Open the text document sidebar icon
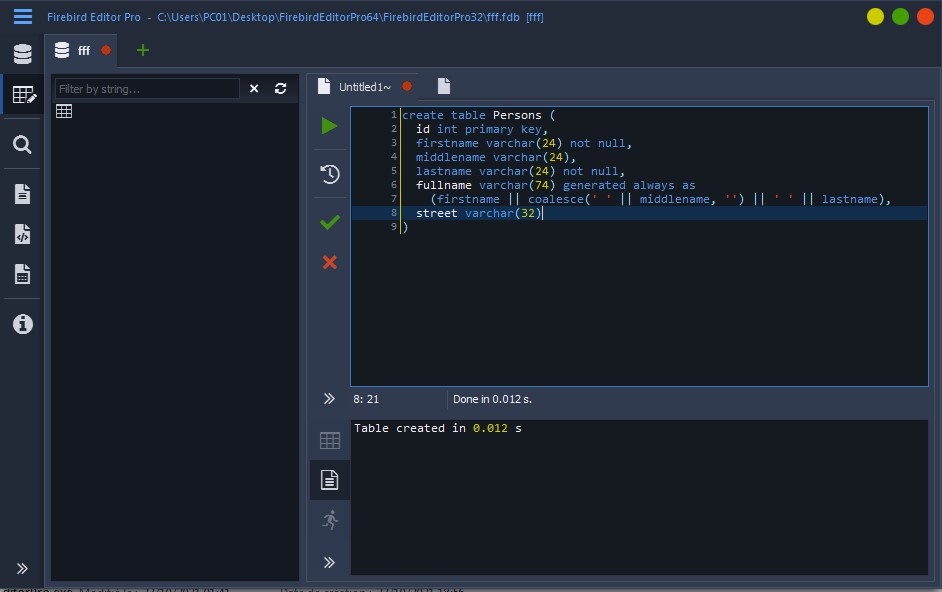942x592 pixels. 22,194
